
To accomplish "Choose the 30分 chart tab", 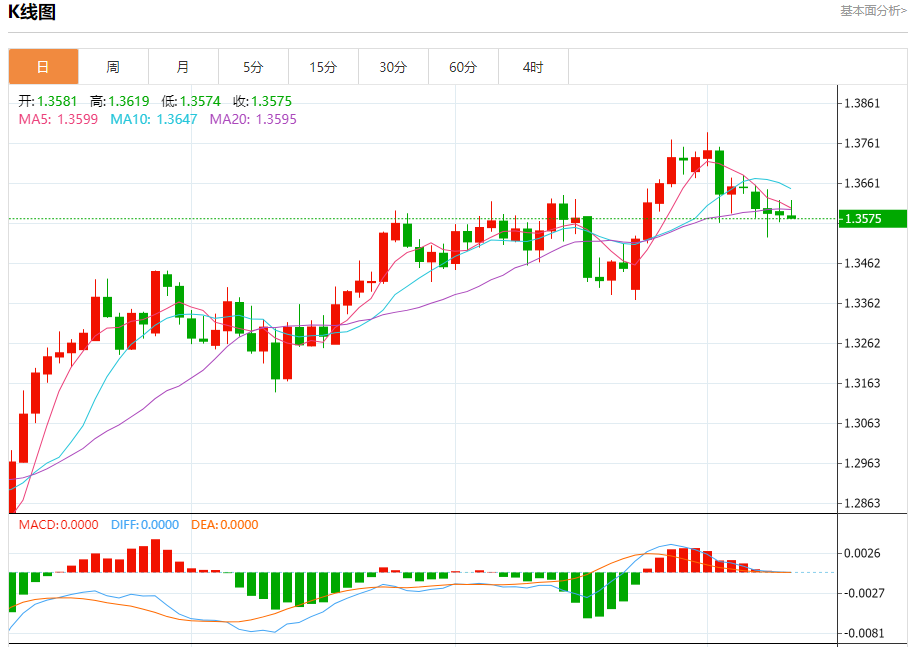I will (393, 67).
